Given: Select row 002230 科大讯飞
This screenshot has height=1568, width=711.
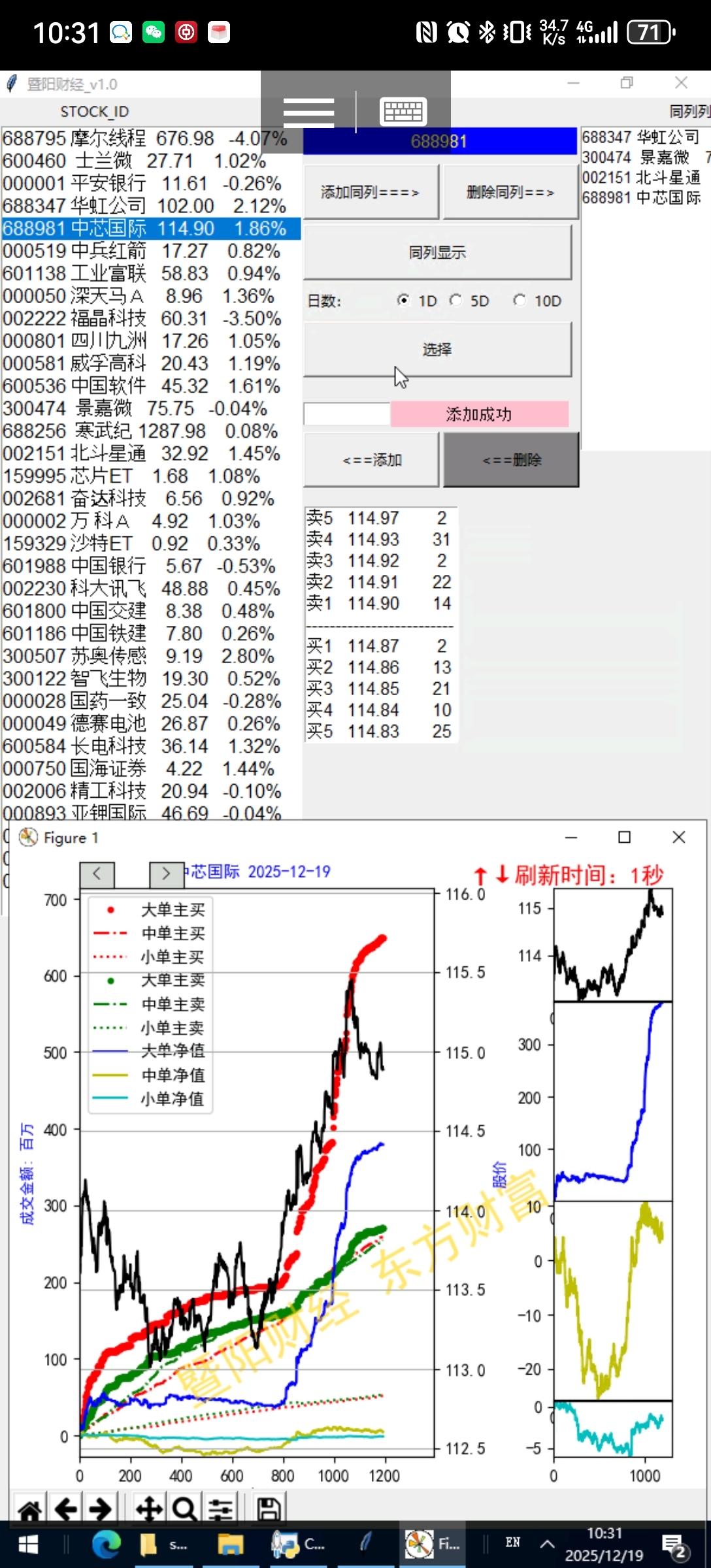Looking at the screenshot, I should click(x=150, y=589).
